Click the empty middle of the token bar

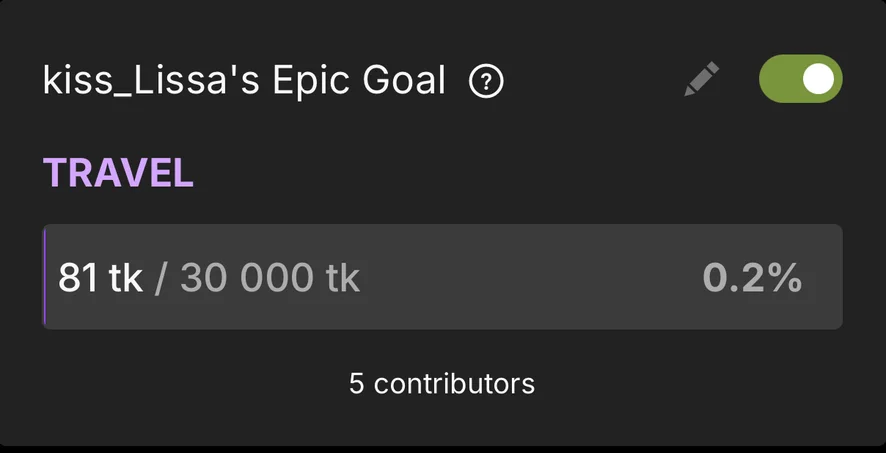[530, 277]
